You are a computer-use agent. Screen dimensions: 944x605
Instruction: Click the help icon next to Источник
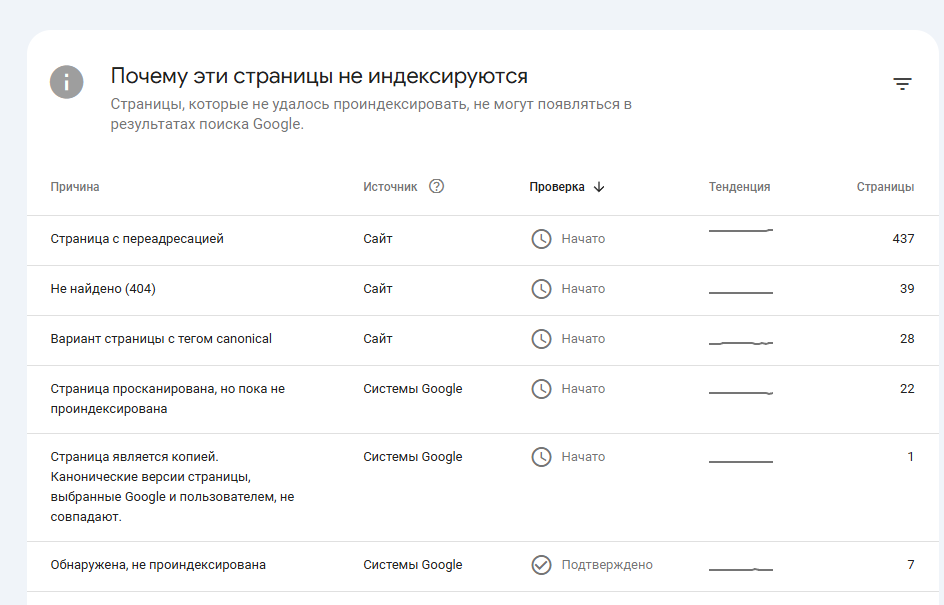(436, 186)
